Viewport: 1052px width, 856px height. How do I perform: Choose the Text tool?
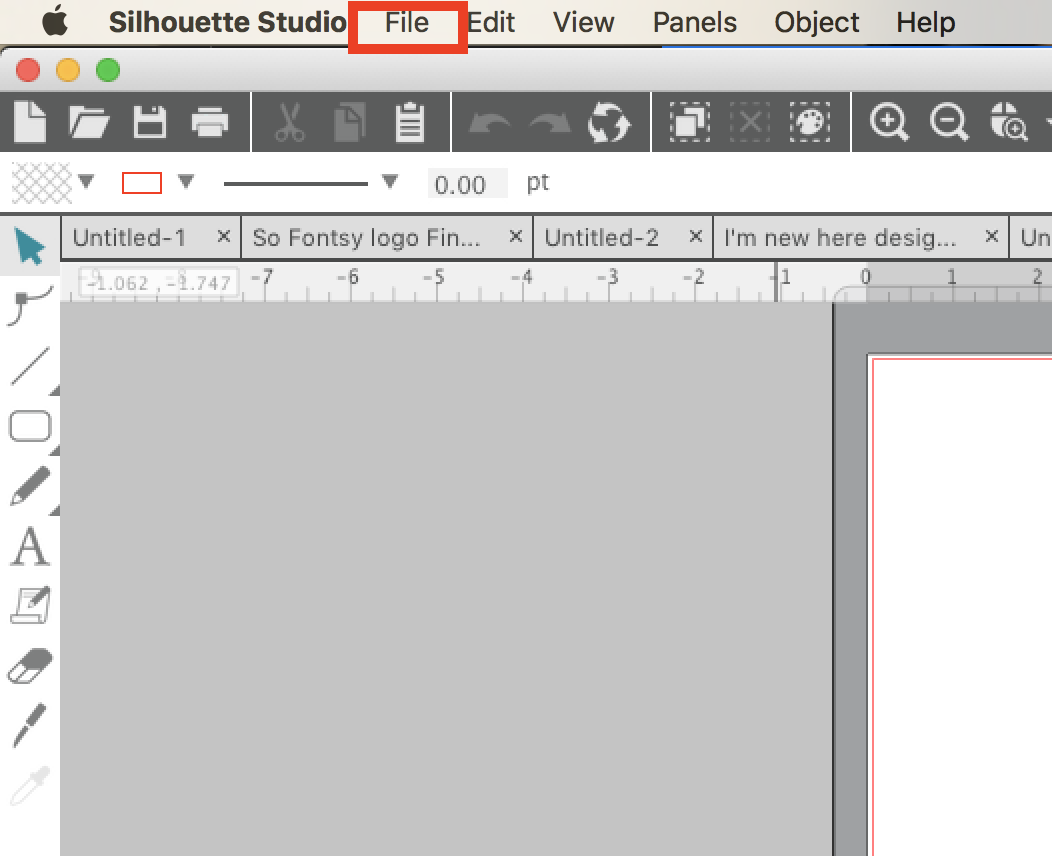[30, 546]
